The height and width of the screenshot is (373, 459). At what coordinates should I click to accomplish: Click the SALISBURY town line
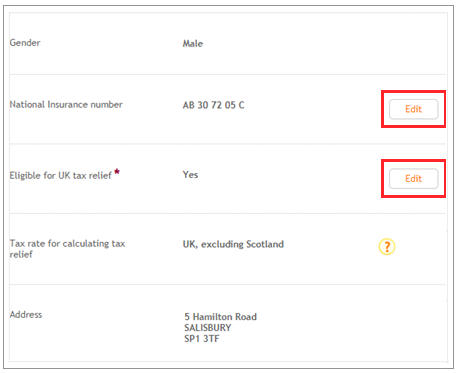(208, 328)
